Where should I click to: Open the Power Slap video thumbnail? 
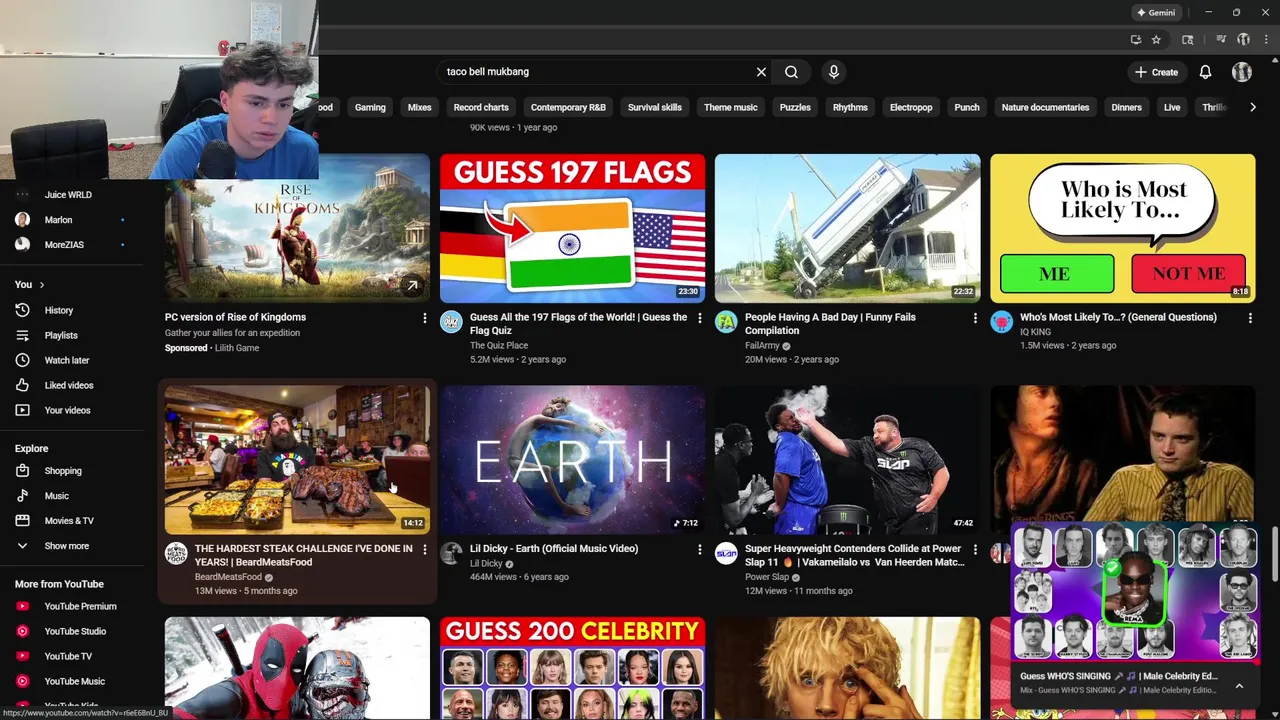(847, 460)
